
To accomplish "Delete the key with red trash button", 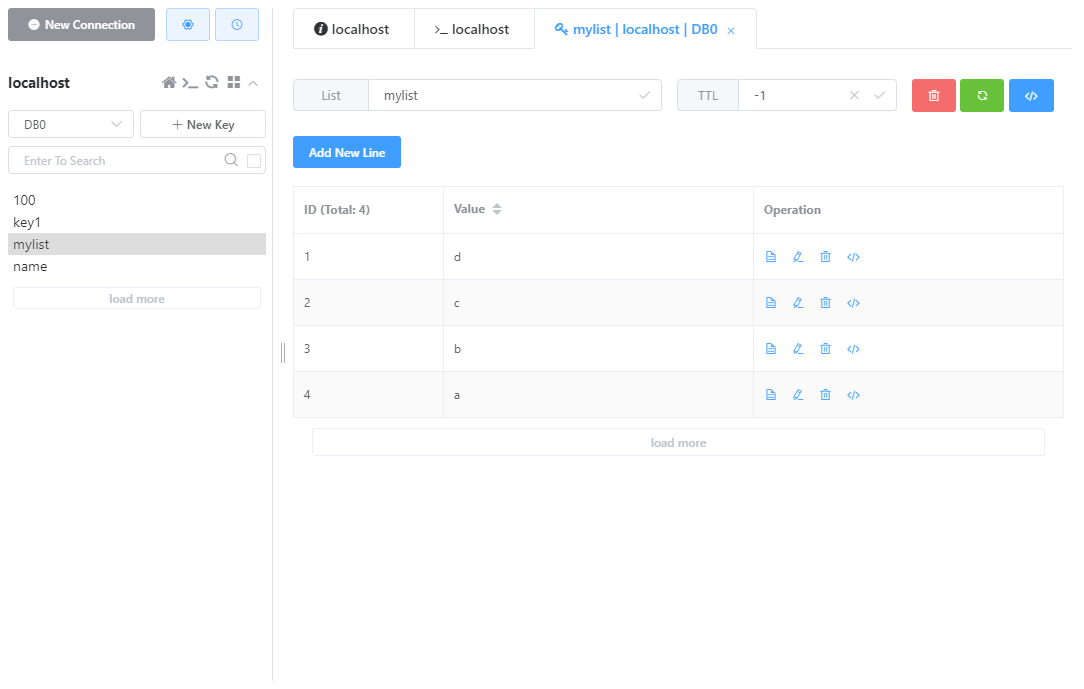I will click(x=933, y=95).
